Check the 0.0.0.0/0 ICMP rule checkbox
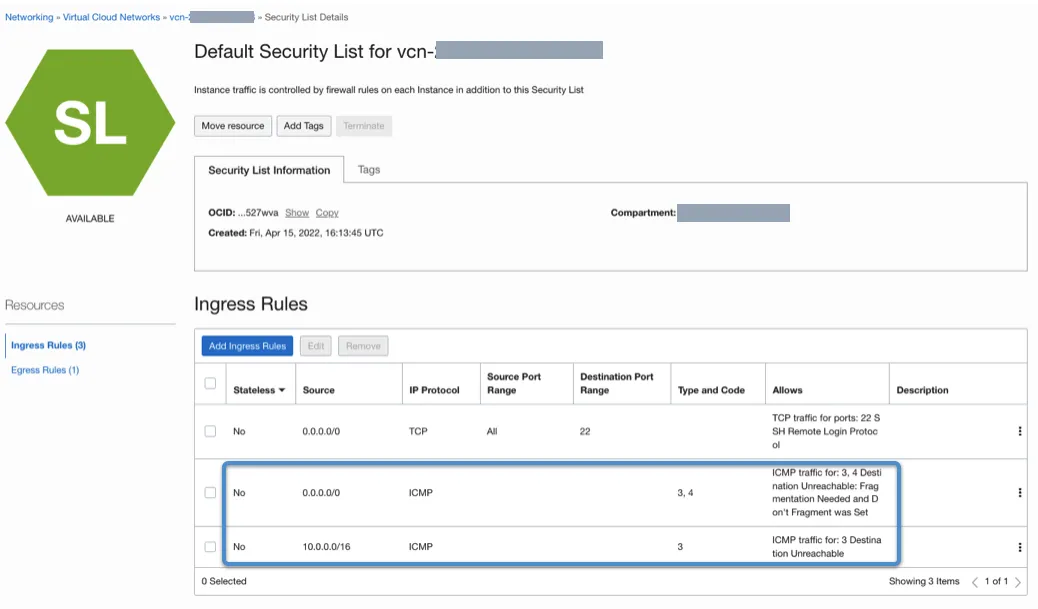Image resolution: width=1038 pixels, height=609 pixels. point(210,492)
